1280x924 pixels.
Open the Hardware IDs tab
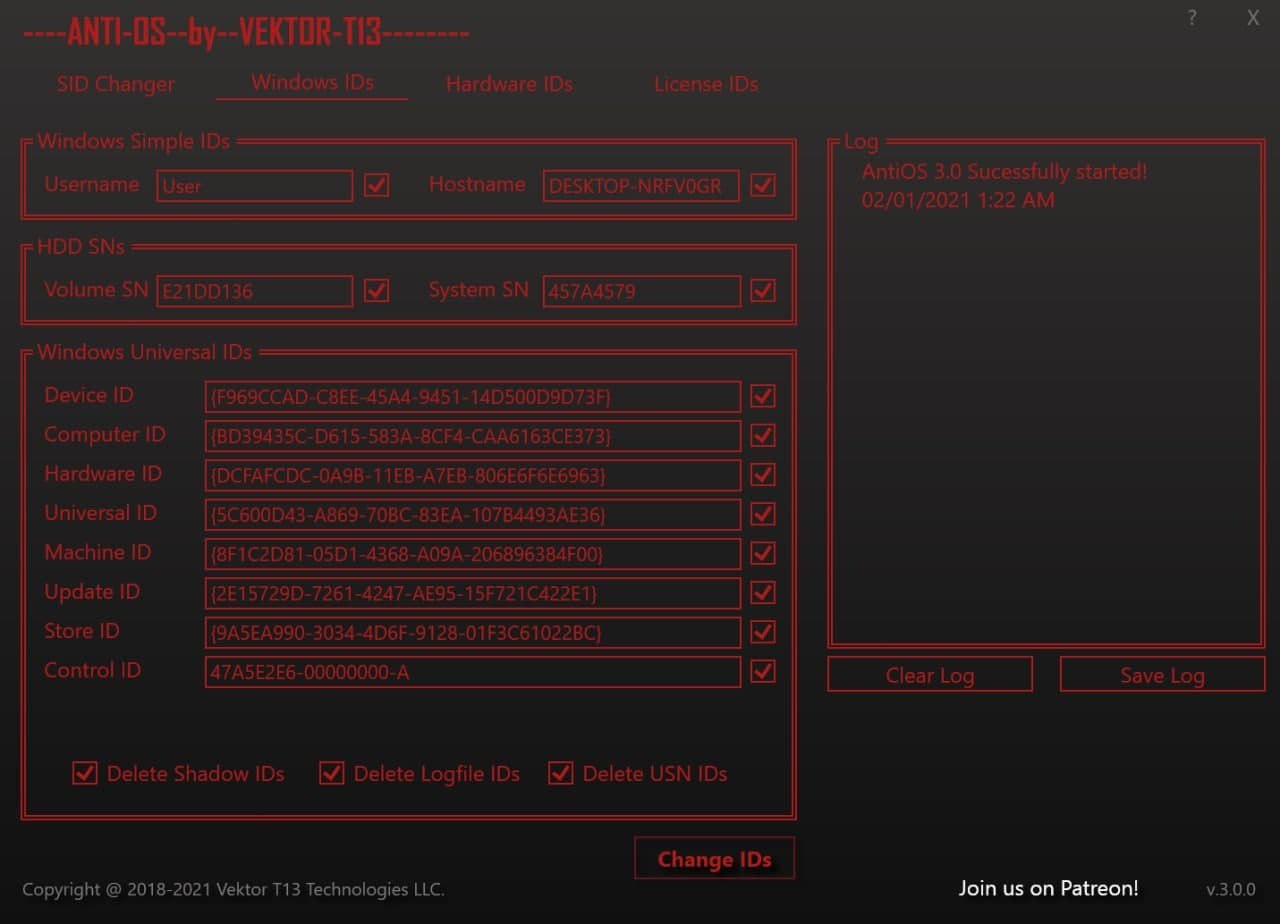click(509, 84)
